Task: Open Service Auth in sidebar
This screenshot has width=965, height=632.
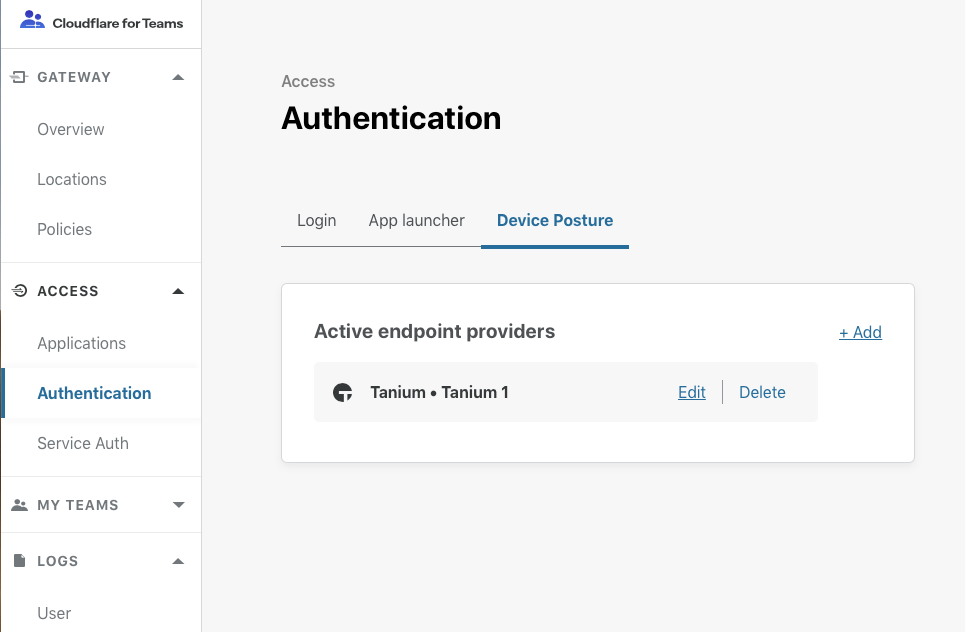Action: pyautogui.click(x=83, y=443)
